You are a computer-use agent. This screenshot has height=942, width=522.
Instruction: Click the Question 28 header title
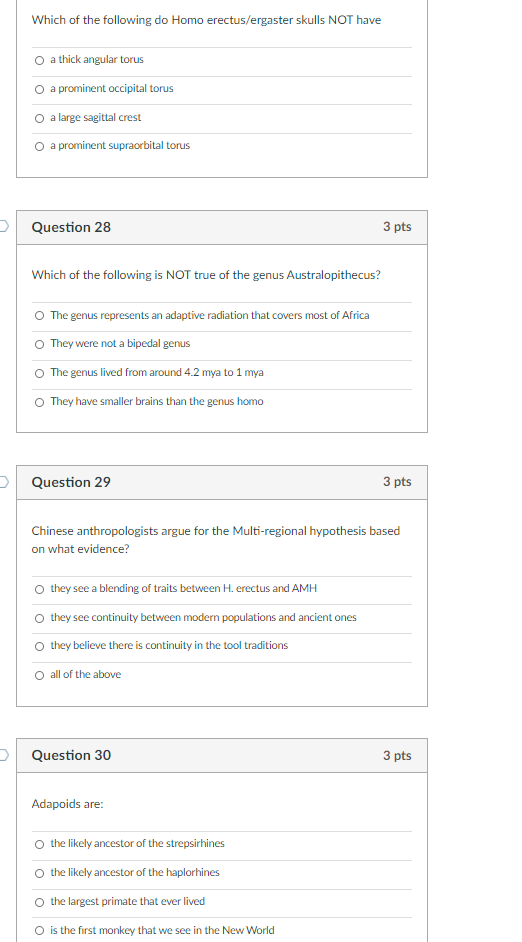pyautogui.click(x=71, y=227)
